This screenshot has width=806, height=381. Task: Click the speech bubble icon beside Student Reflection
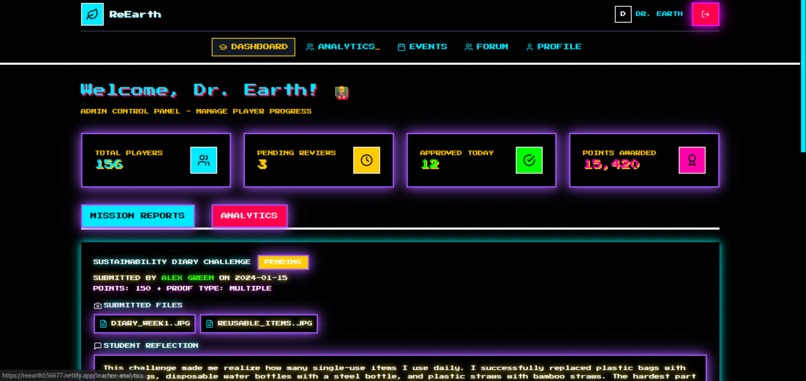[98, 346]
